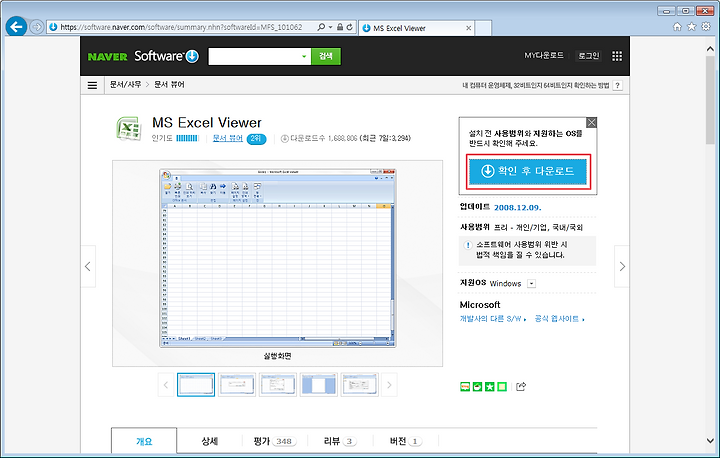Click the green star bookmark icon

(490, 387)
